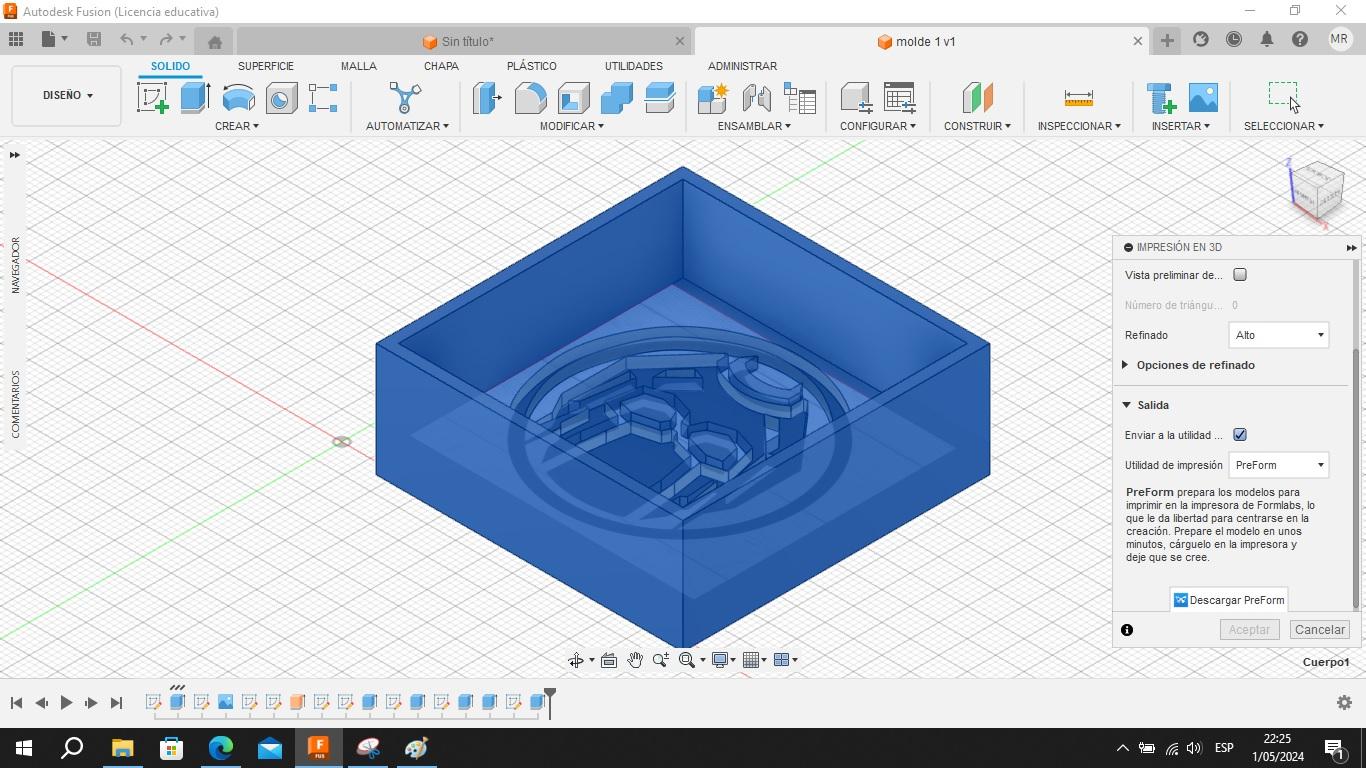
Task: Click the Descargar PreForm button
Action: (1229, 600)
